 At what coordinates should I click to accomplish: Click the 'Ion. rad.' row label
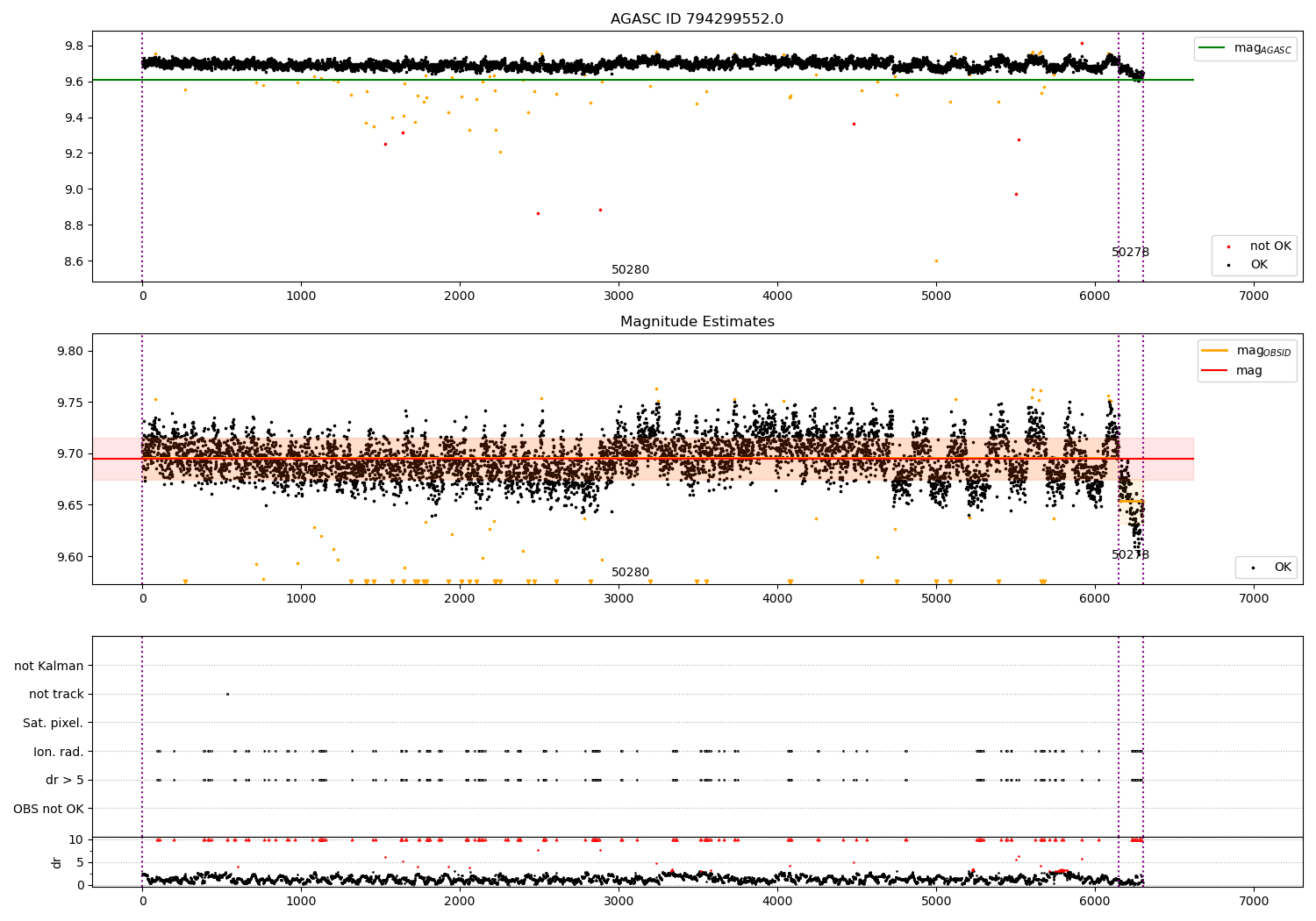(x=59, y=752)
